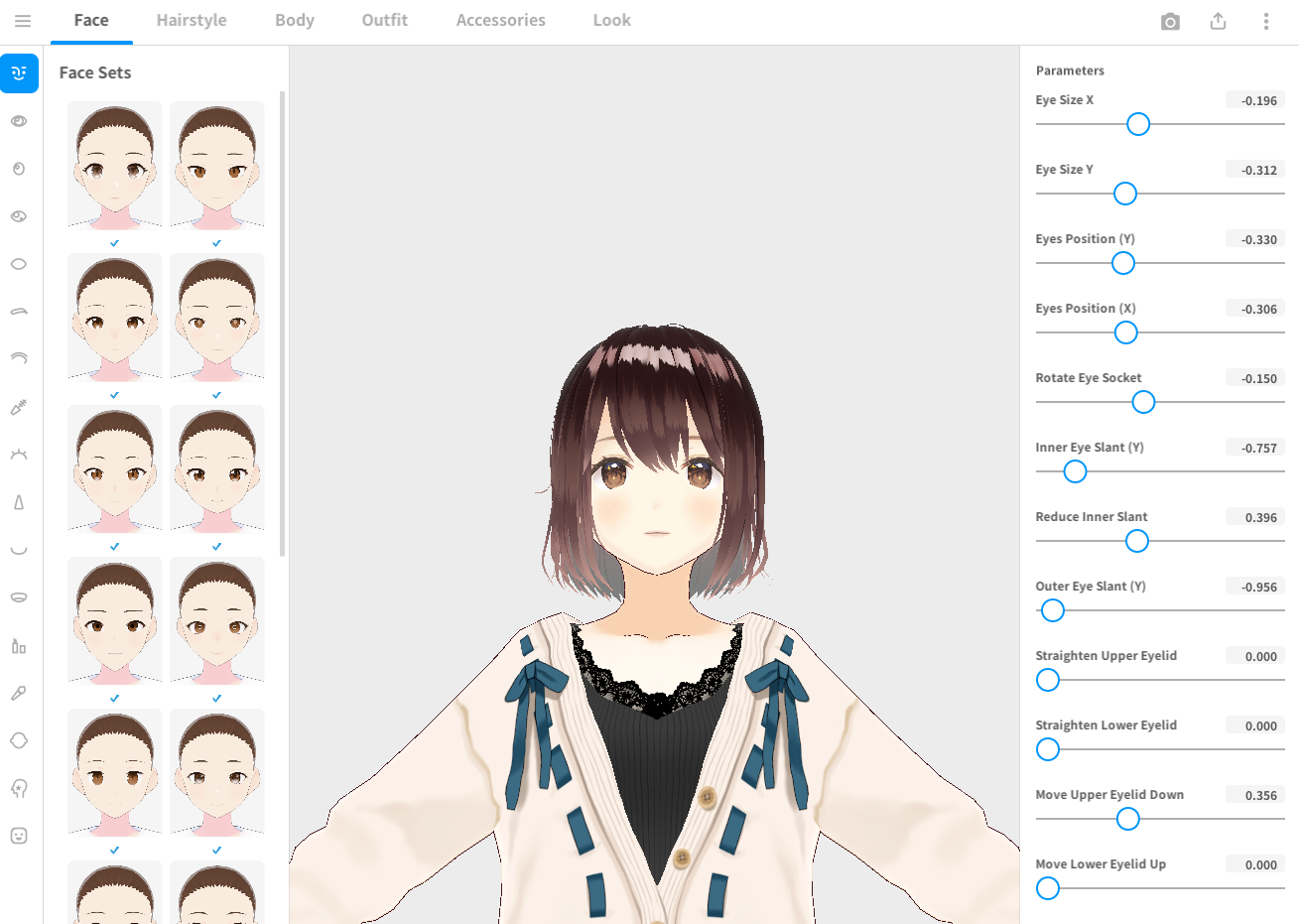
Task: Click the Eyes Position (Y) value field
Action: point(1255,239)
